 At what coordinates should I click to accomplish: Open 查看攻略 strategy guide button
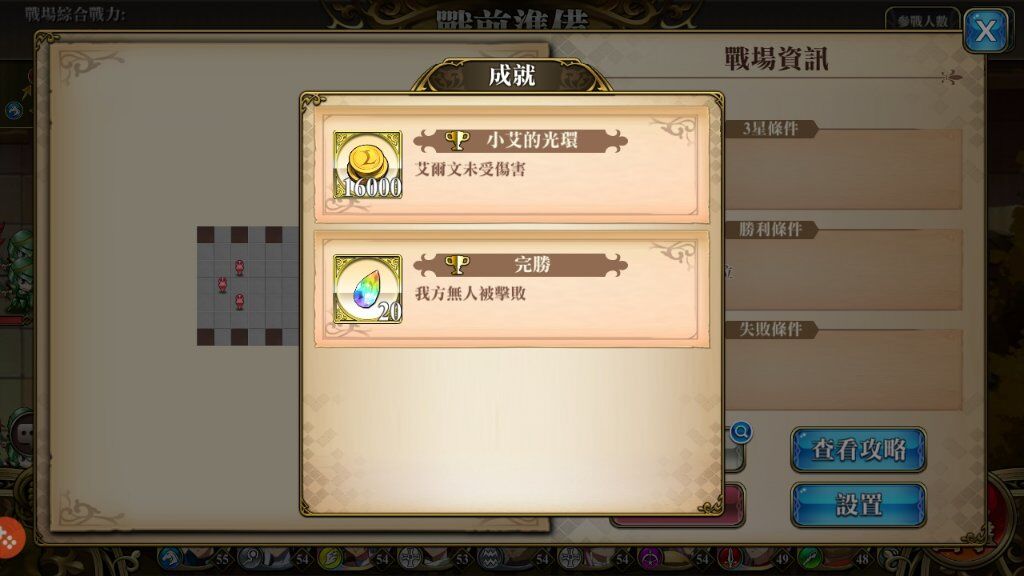(x=858, y=450)
